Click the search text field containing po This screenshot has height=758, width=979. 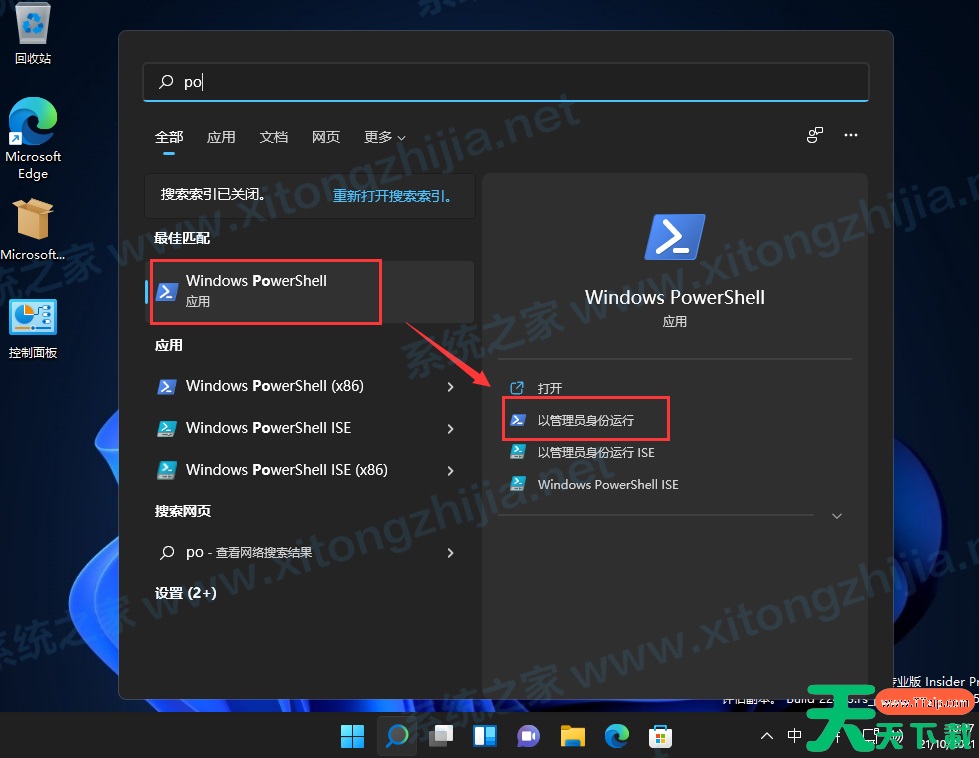506,82
